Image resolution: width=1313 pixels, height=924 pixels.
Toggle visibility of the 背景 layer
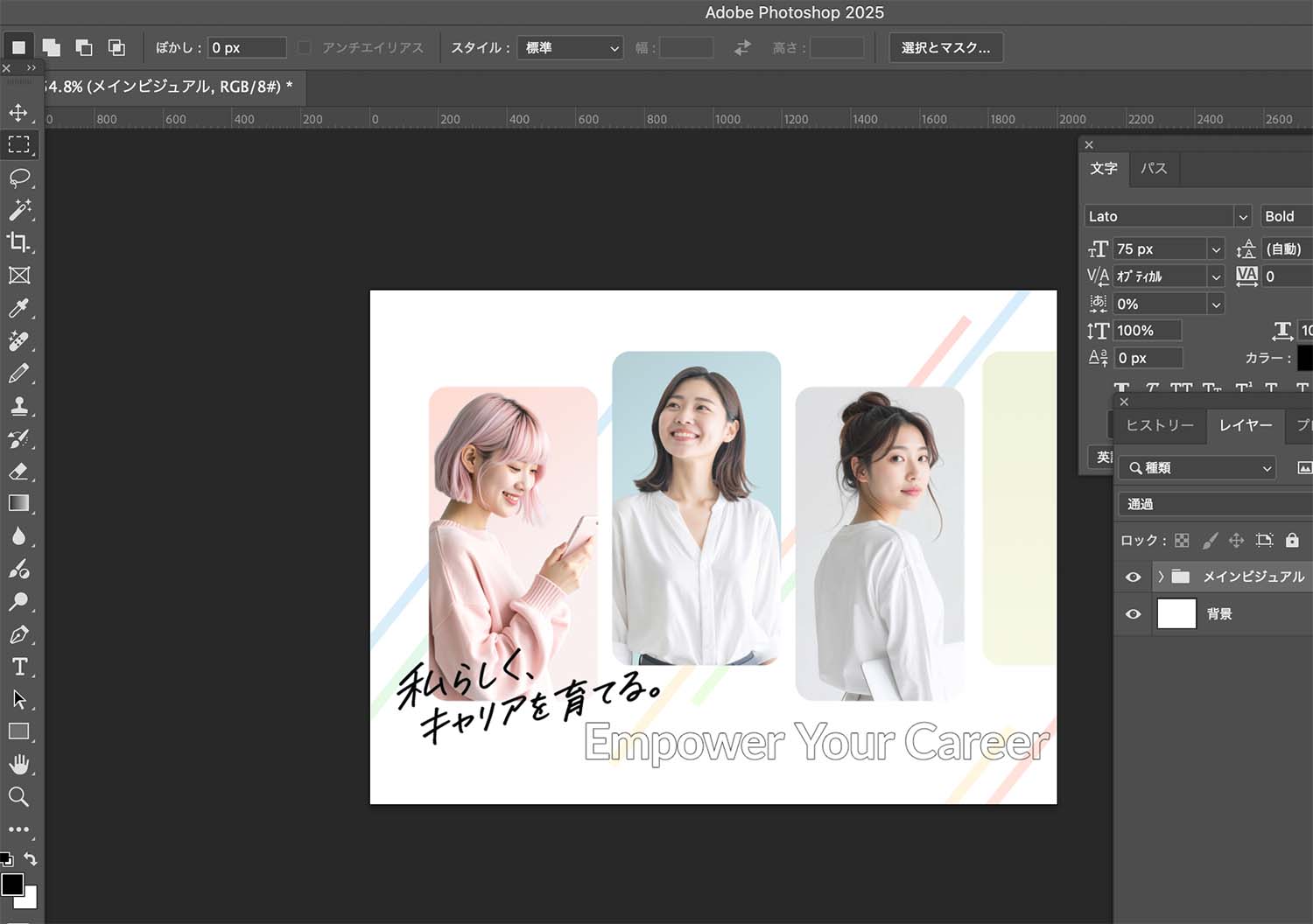(x=1133, y=614)
